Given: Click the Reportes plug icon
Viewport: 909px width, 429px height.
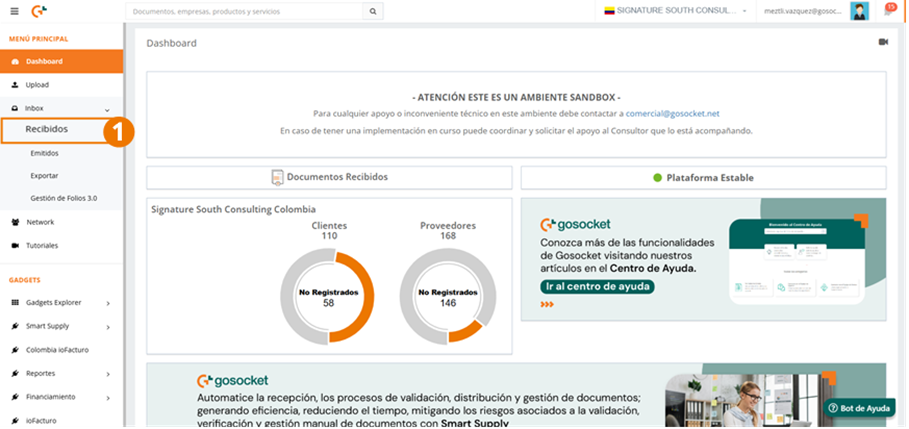Looking at the screenshot, I should pyautogui.click(x=15, y=374).
